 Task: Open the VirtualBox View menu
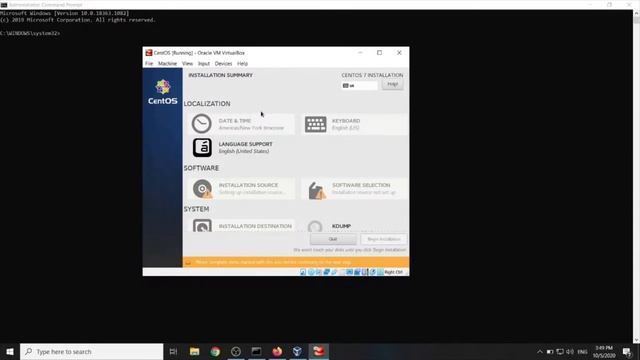(187, 64)
